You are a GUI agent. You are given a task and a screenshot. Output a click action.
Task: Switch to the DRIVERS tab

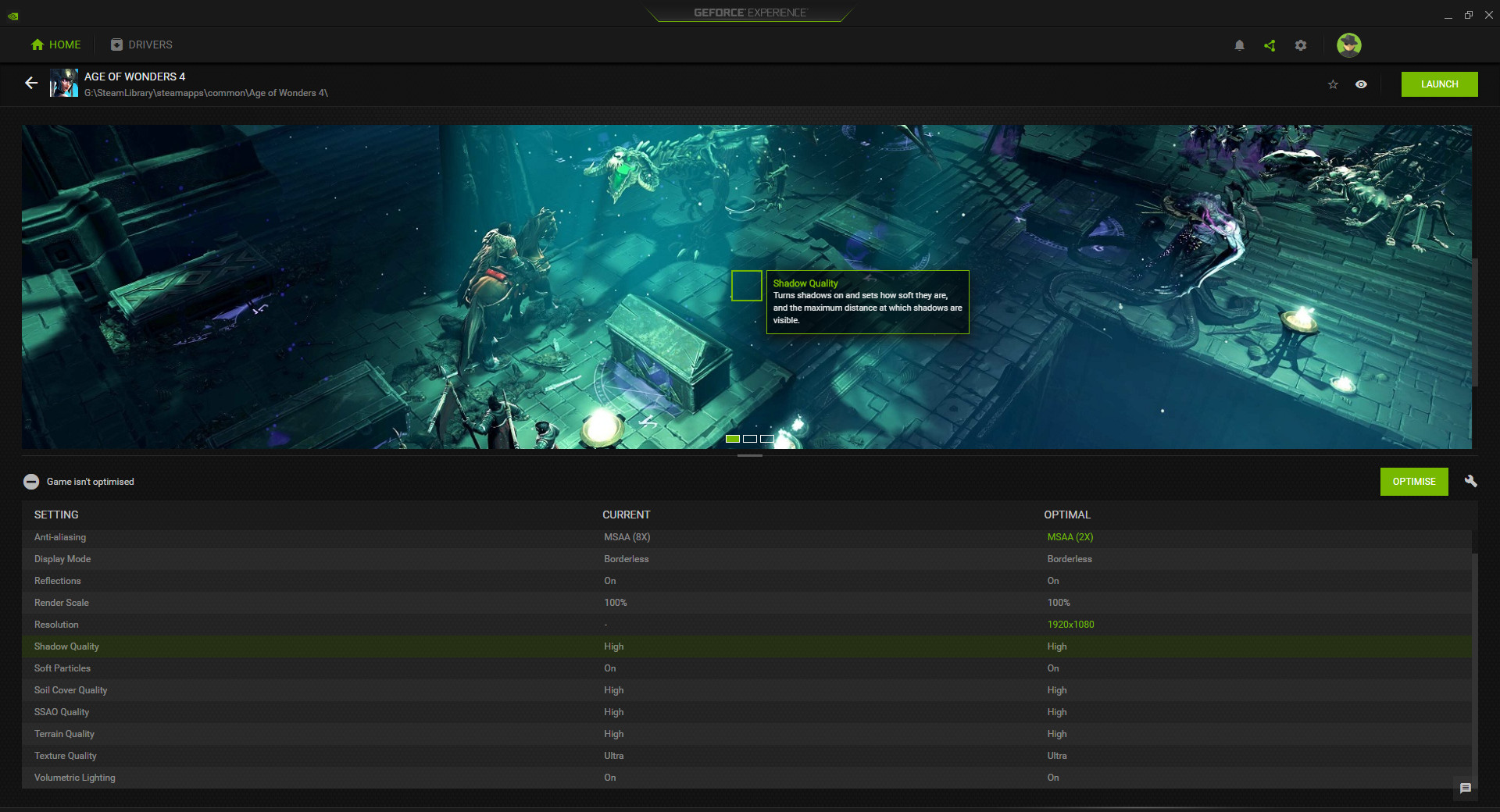pos(141,45)
